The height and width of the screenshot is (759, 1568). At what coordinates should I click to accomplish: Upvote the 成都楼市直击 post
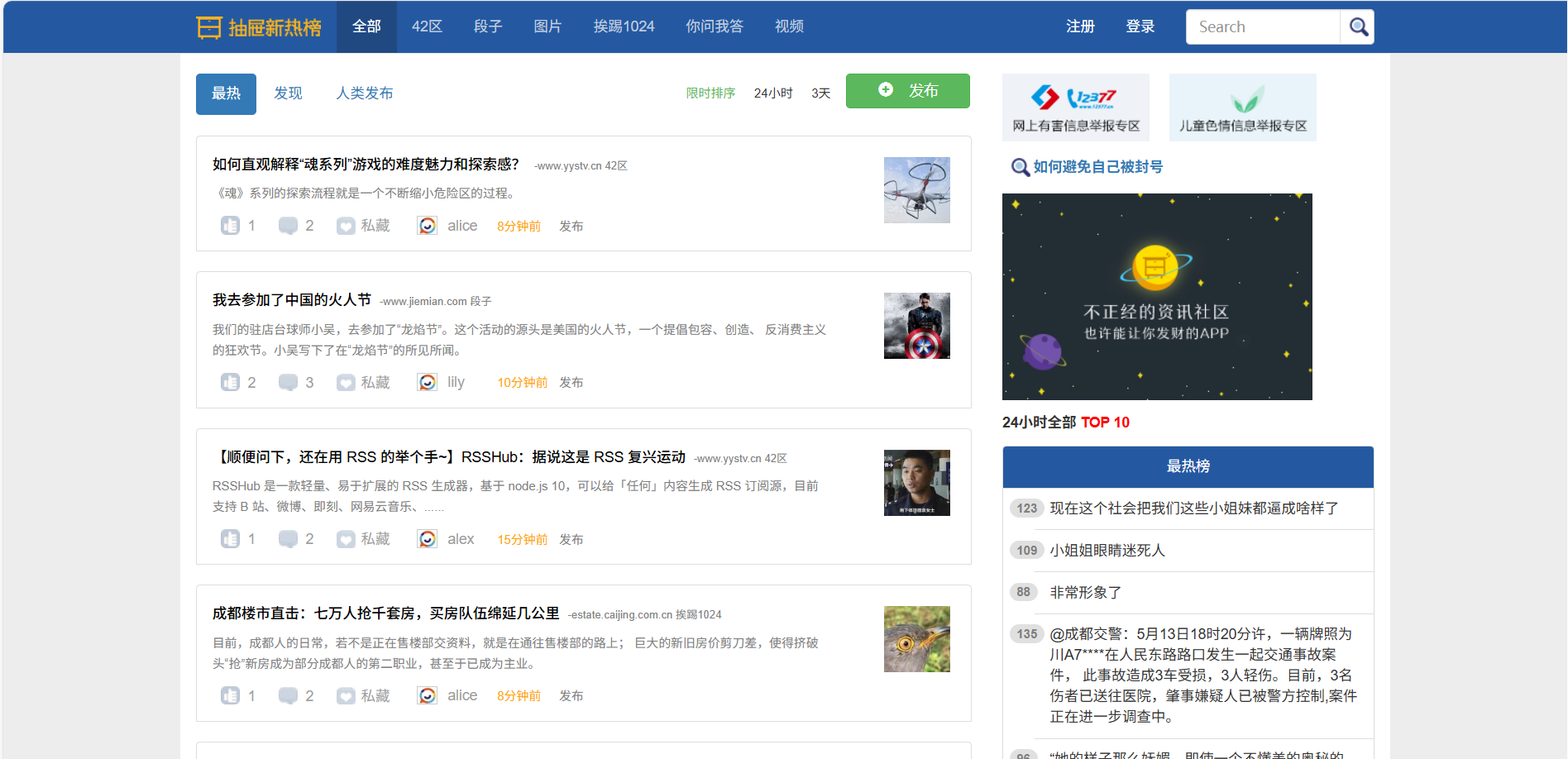pos(231,695)
